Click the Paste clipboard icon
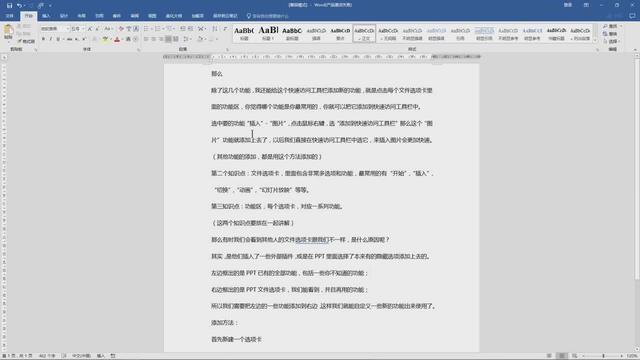Screen dimensions: 640x360 (x=8, y=31)
